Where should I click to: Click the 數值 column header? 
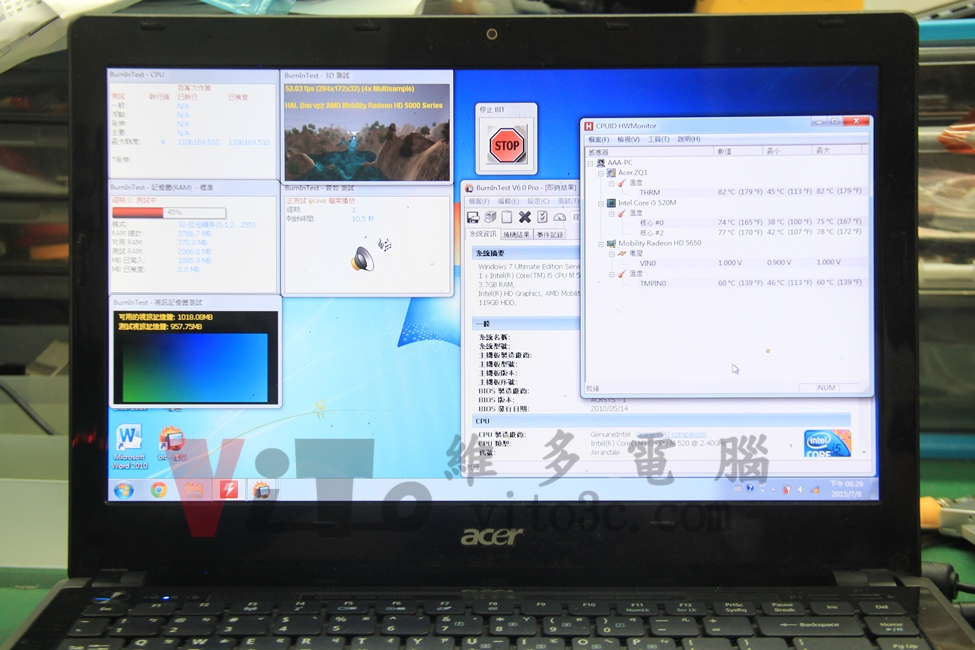click(x=738, y=151)
